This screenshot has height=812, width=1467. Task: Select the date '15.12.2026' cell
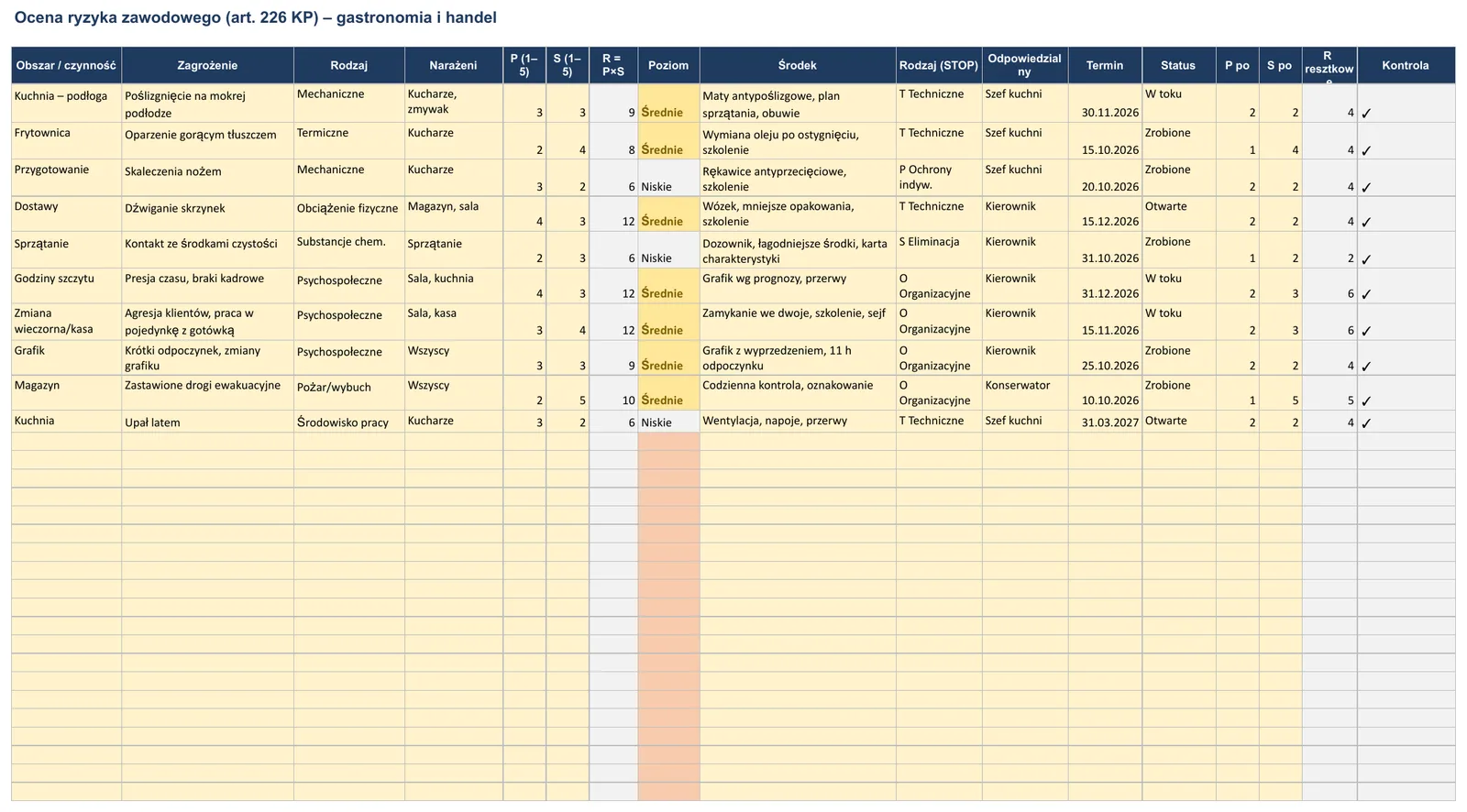tap(1105, 214)
